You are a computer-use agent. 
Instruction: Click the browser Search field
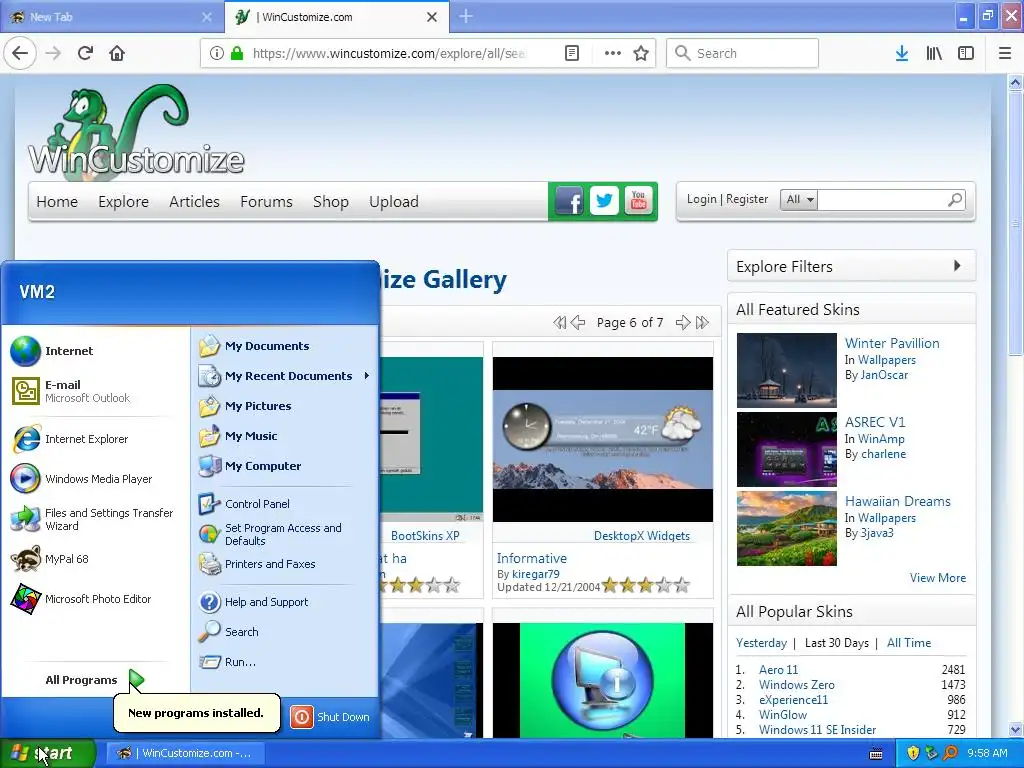(743, 54)
